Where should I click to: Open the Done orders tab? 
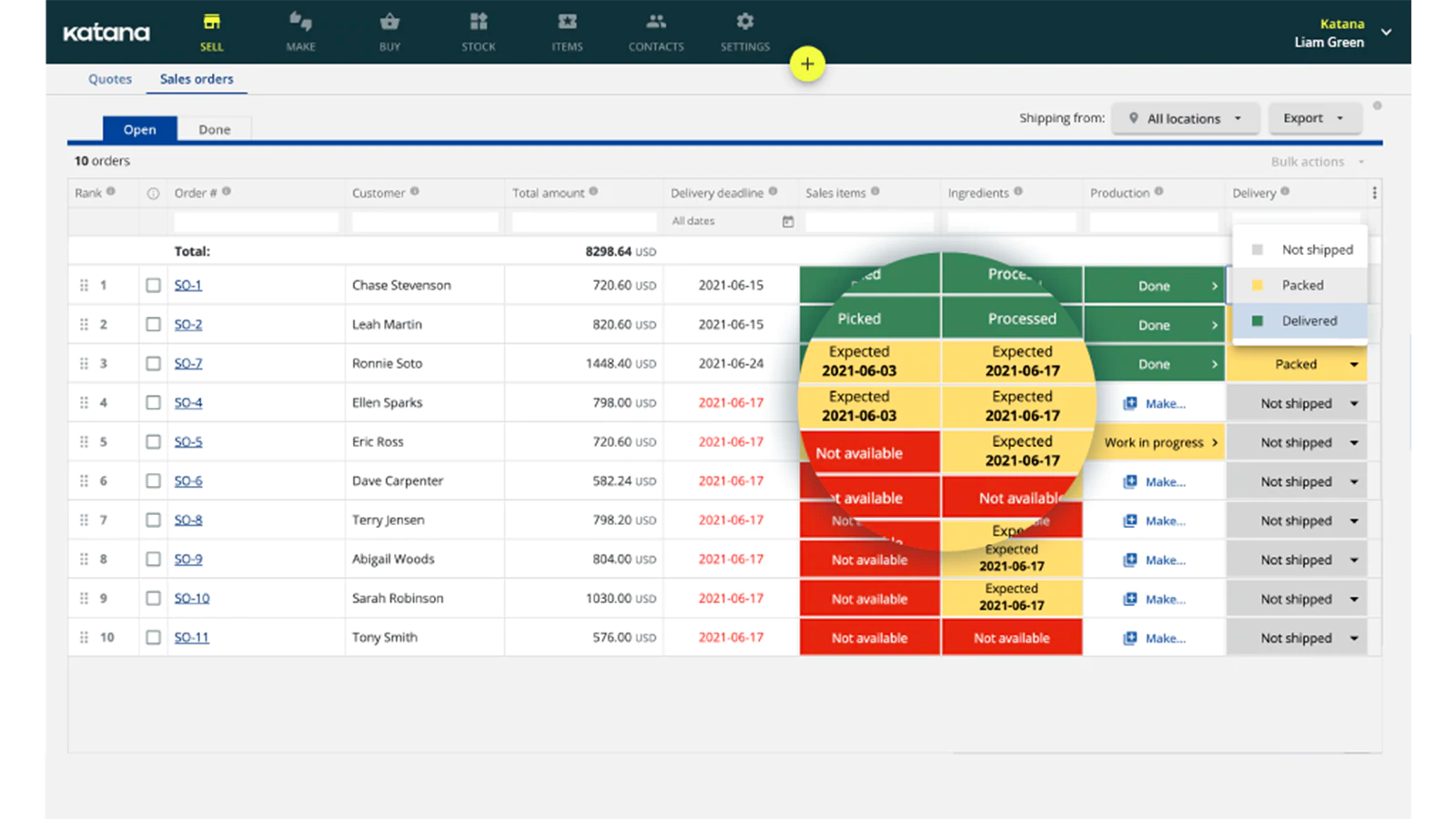(215, 128)
